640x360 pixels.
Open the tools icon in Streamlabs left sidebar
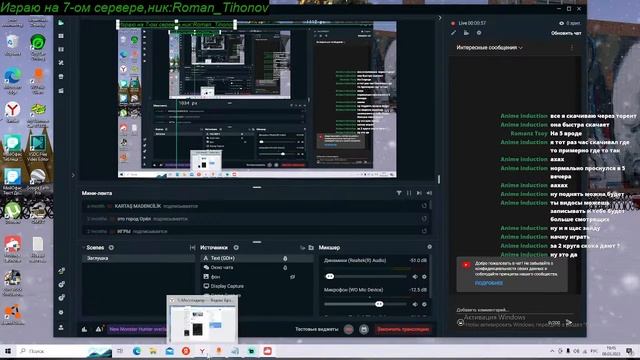61,63
